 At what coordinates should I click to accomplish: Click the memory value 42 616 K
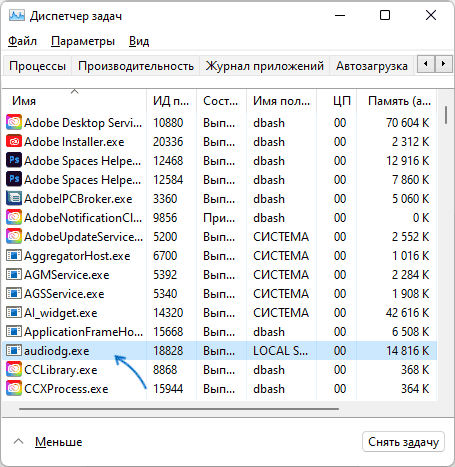click(407, 313)
